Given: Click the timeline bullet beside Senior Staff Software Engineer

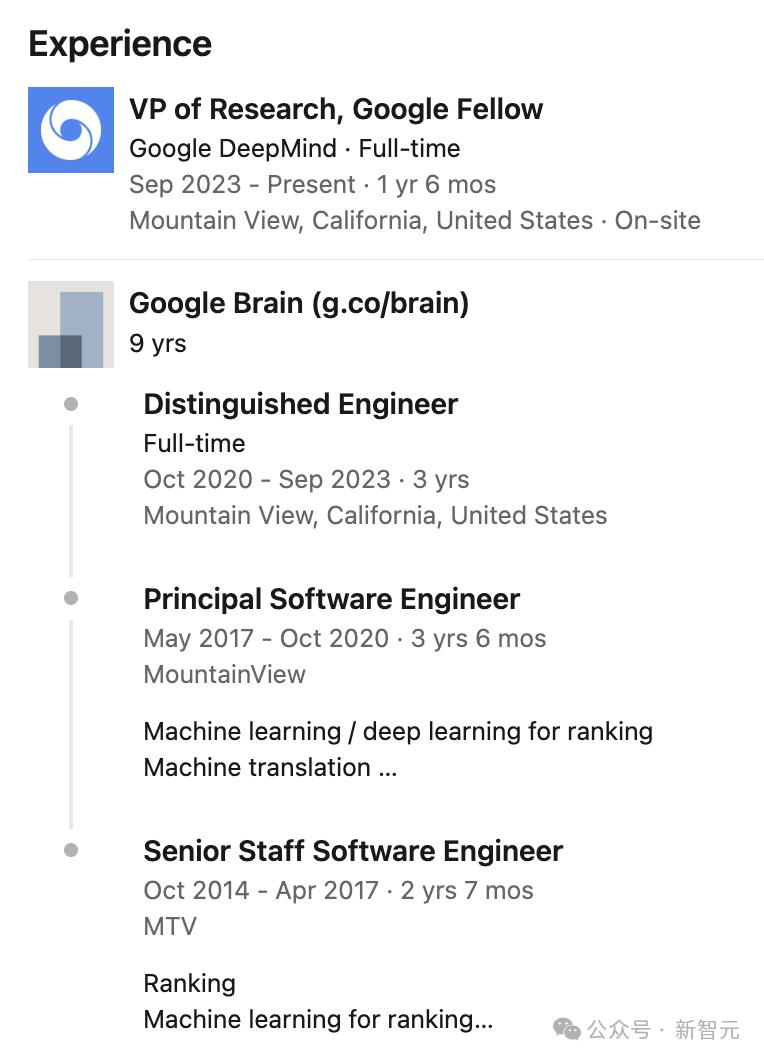Looking at the screenshot, I should 71,850.
